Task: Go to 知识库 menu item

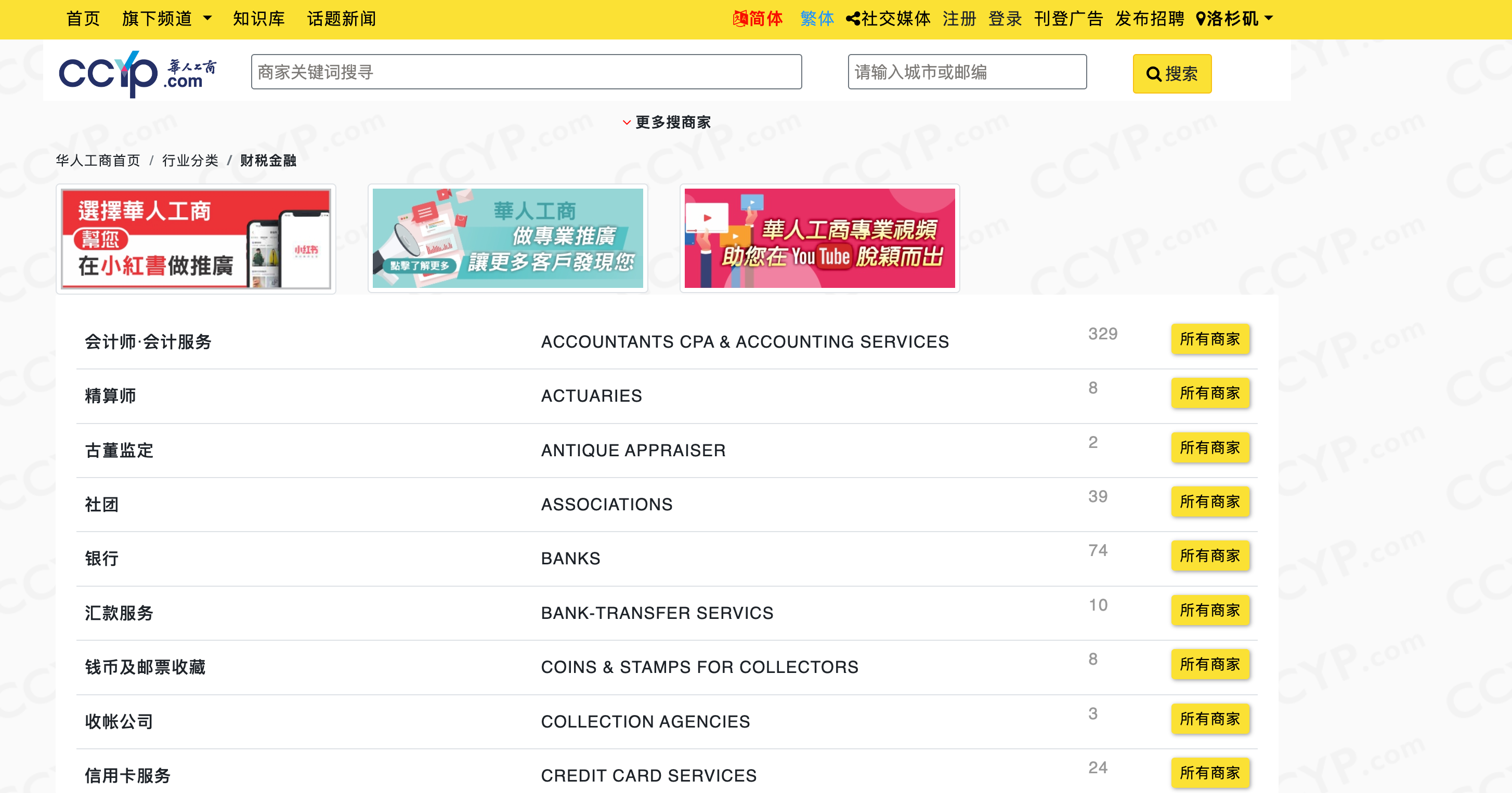Action: pos(259,19)
